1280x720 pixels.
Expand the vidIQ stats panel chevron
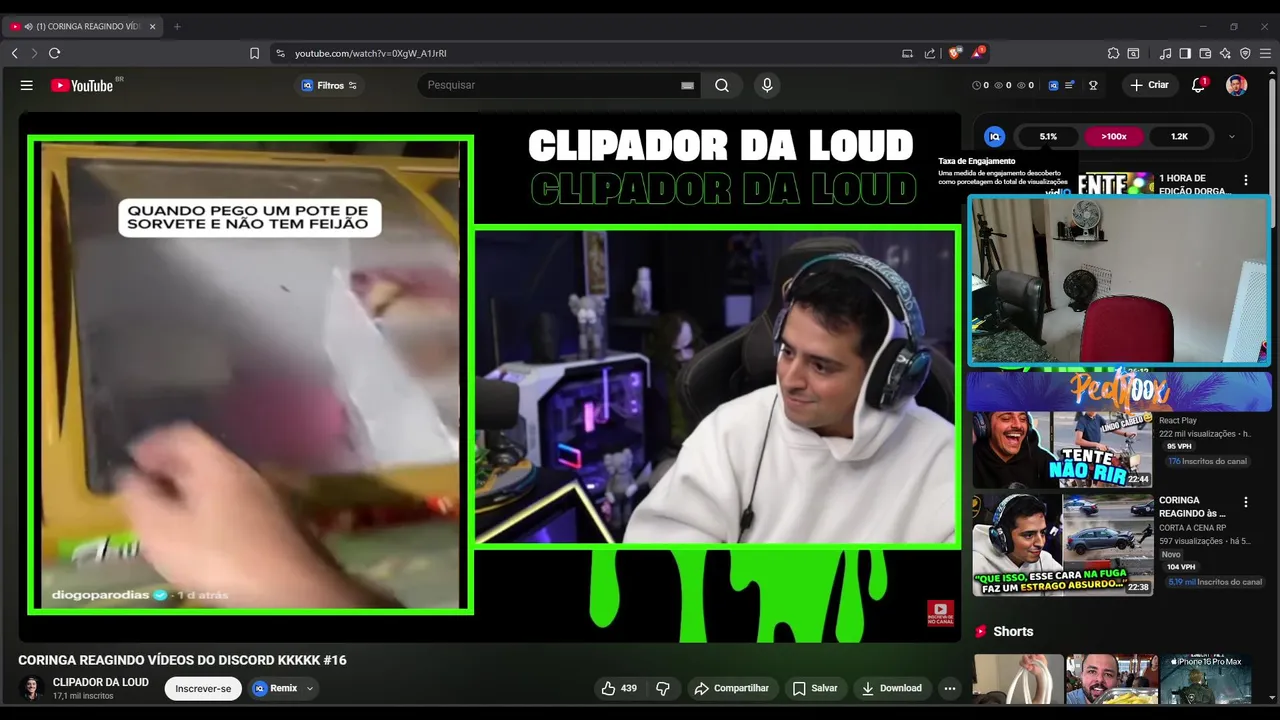[1231, 136]
